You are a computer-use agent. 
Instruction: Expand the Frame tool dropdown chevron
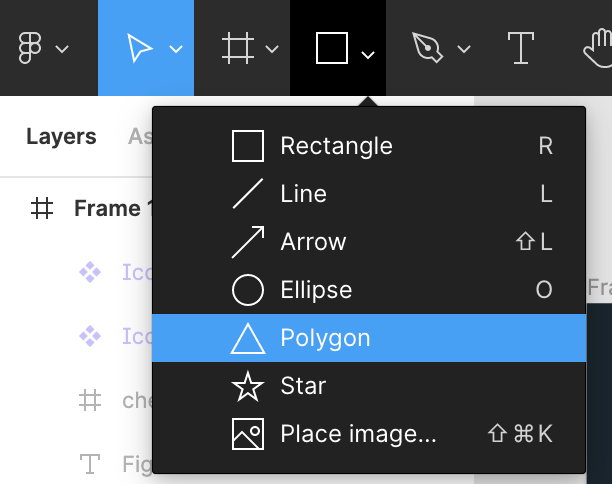click(x=272, y=49)
